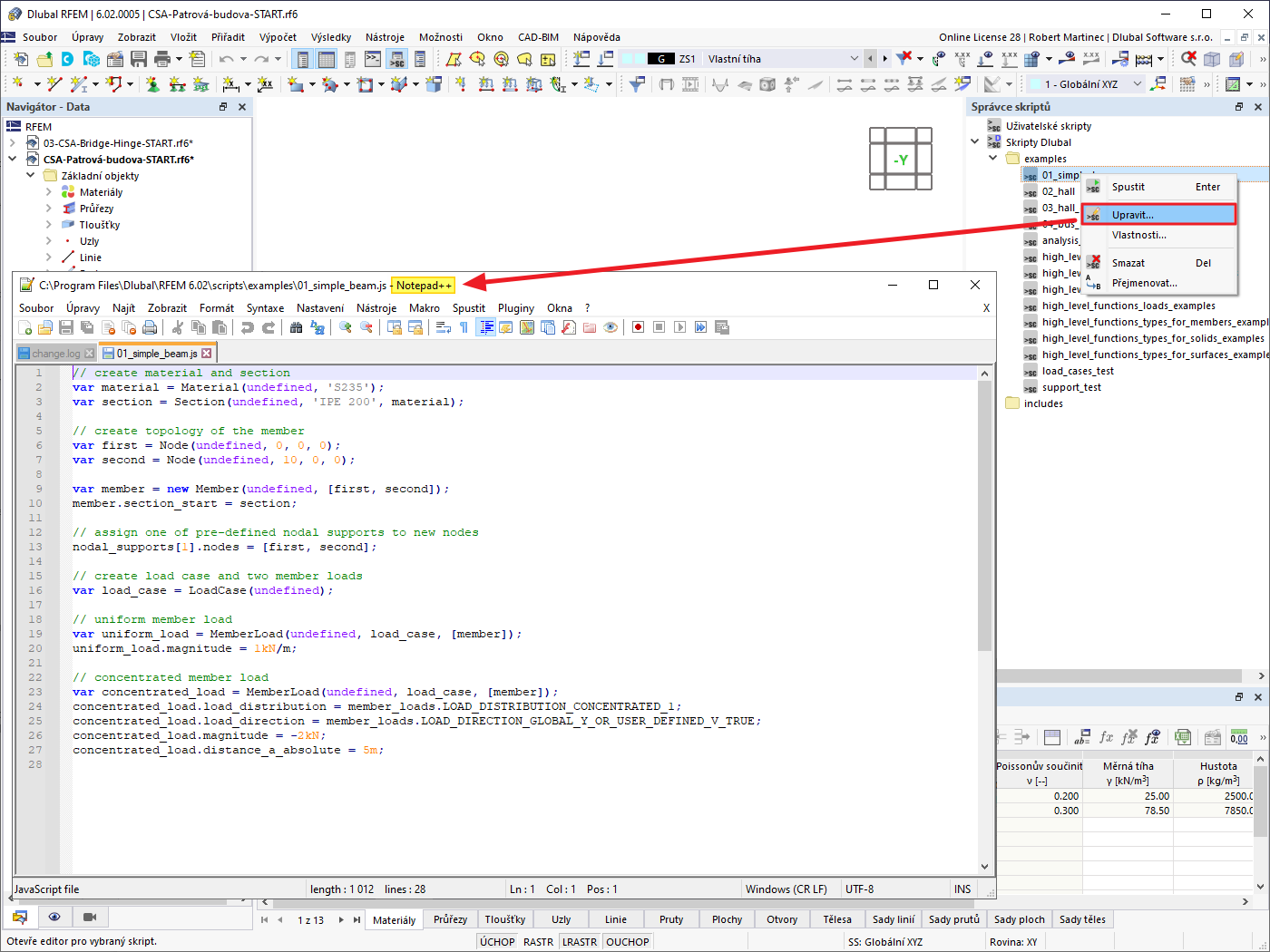Click the New file icon in Notepad++ toolbar
The image size is (1270, 952).
tap(25, 327)
